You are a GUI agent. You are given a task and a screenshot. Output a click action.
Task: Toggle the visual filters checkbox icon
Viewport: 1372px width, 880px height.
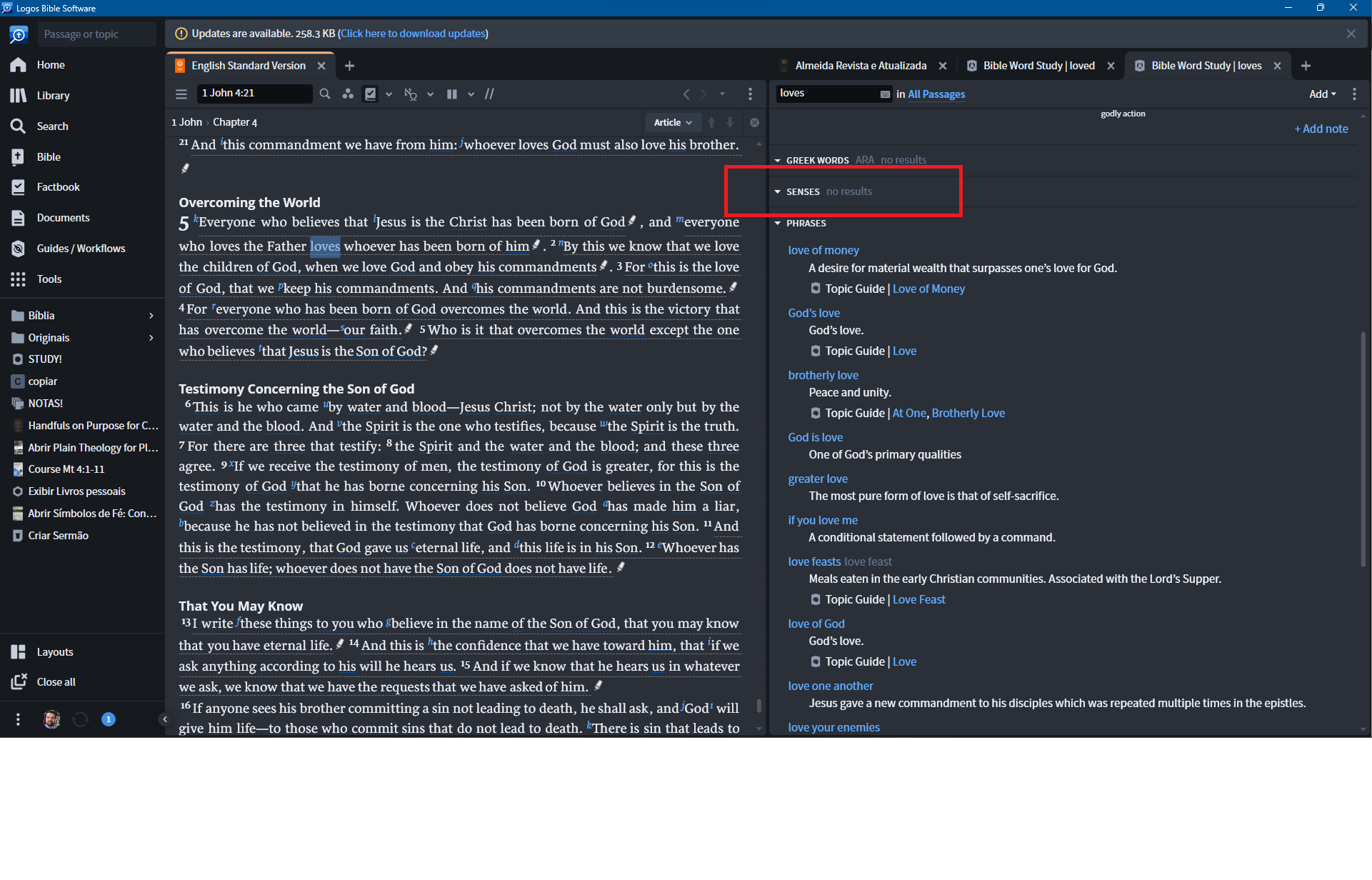[371, 94]
